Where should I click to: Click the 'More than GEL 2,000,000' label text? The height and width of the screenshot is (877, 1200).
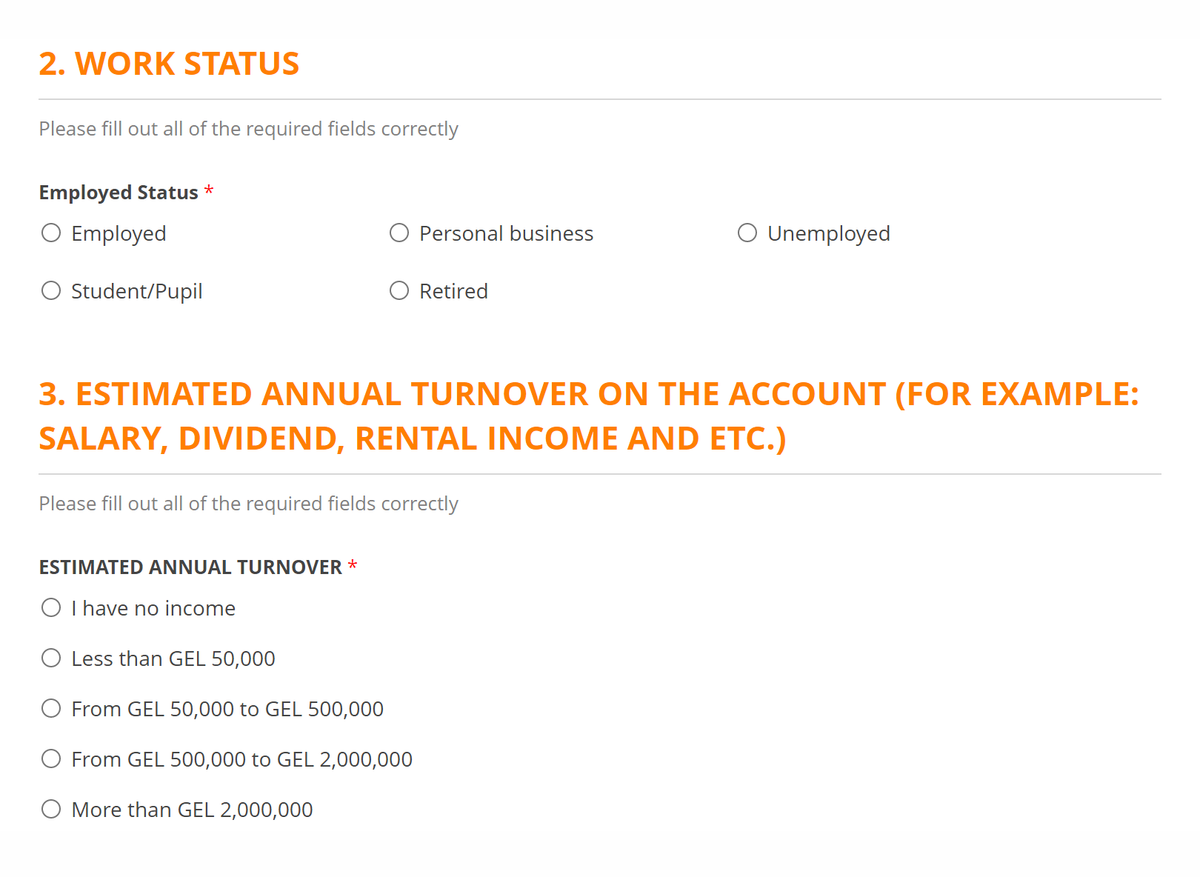tap(192, 810)
